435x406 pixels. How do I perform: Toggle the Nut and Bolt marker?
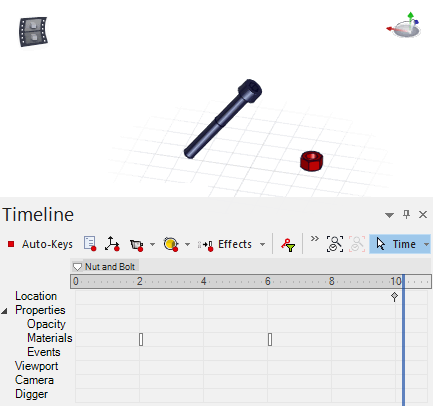[77, 267]
